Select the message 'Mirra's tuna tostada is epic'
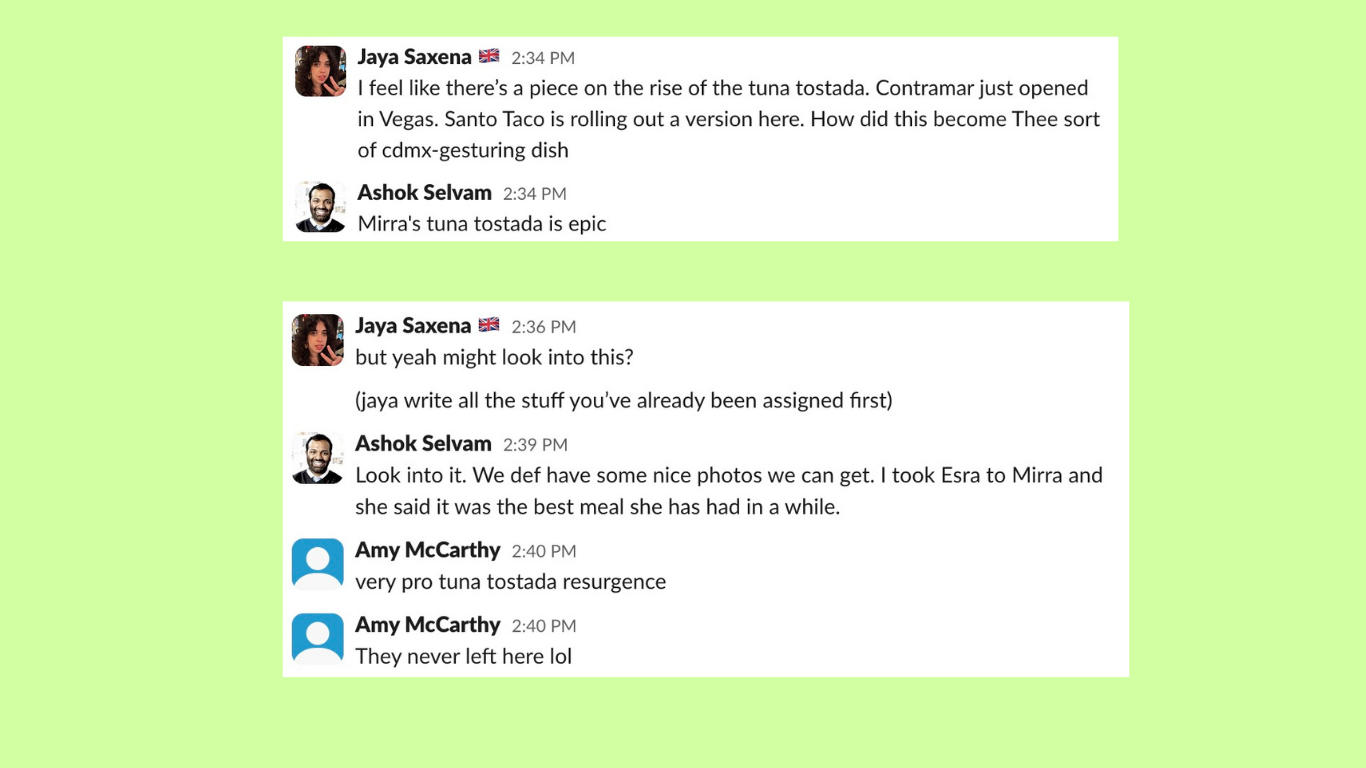 click(x=482, y=223)
